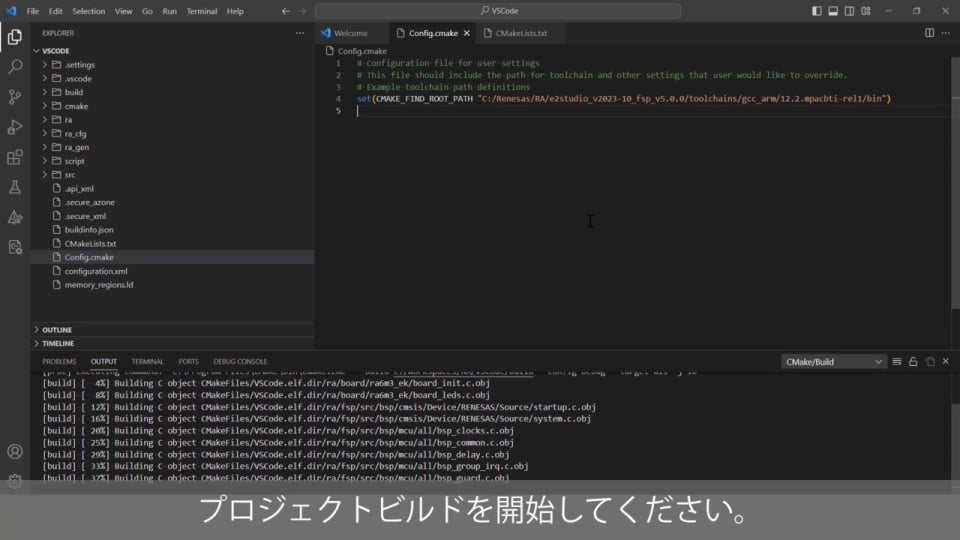Open the Terminal menu
The width and height of the screenshot is (960, 540).
pos(202,11)
